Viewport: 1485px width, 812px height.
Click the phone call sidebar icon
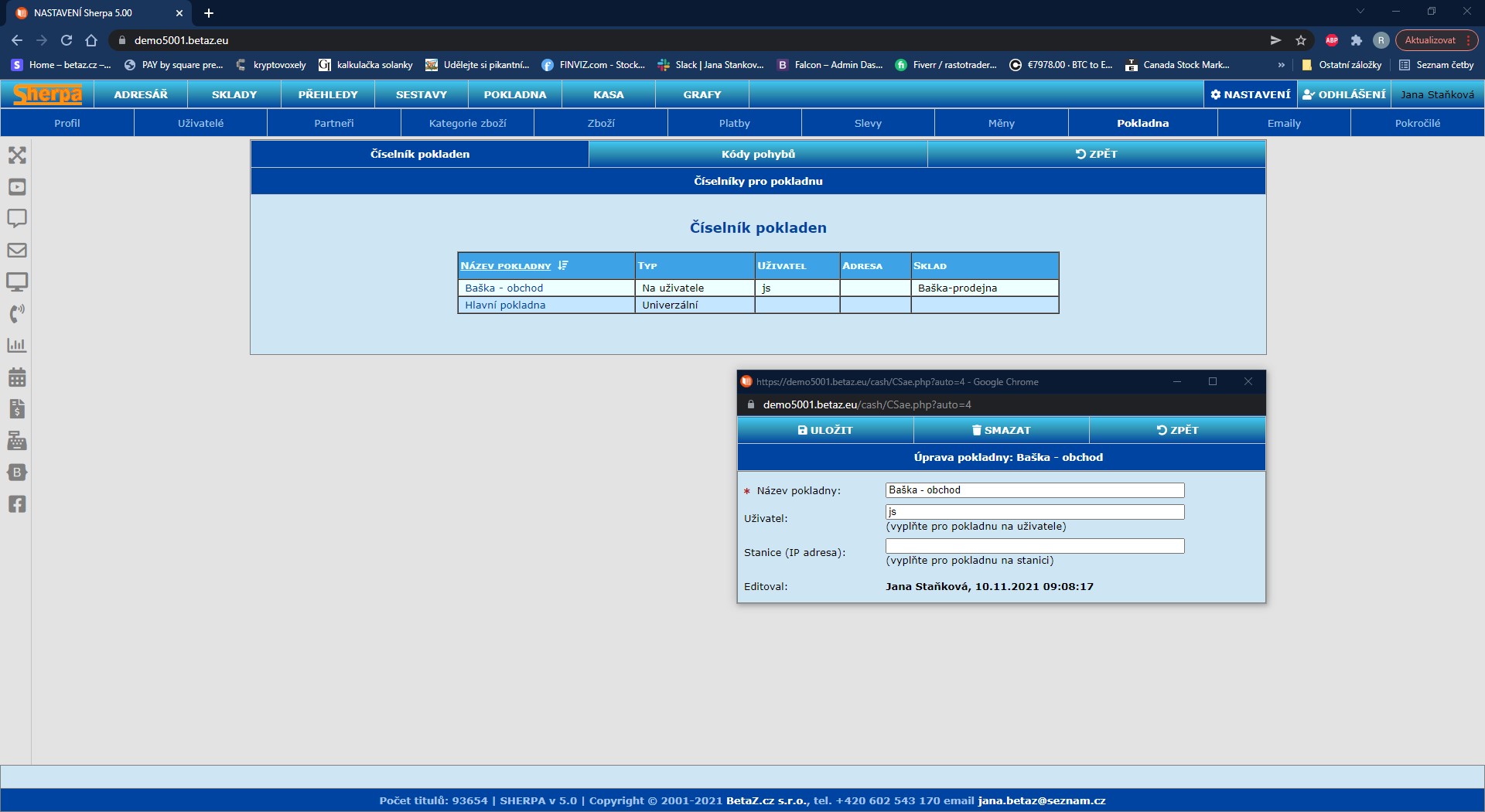17,313
